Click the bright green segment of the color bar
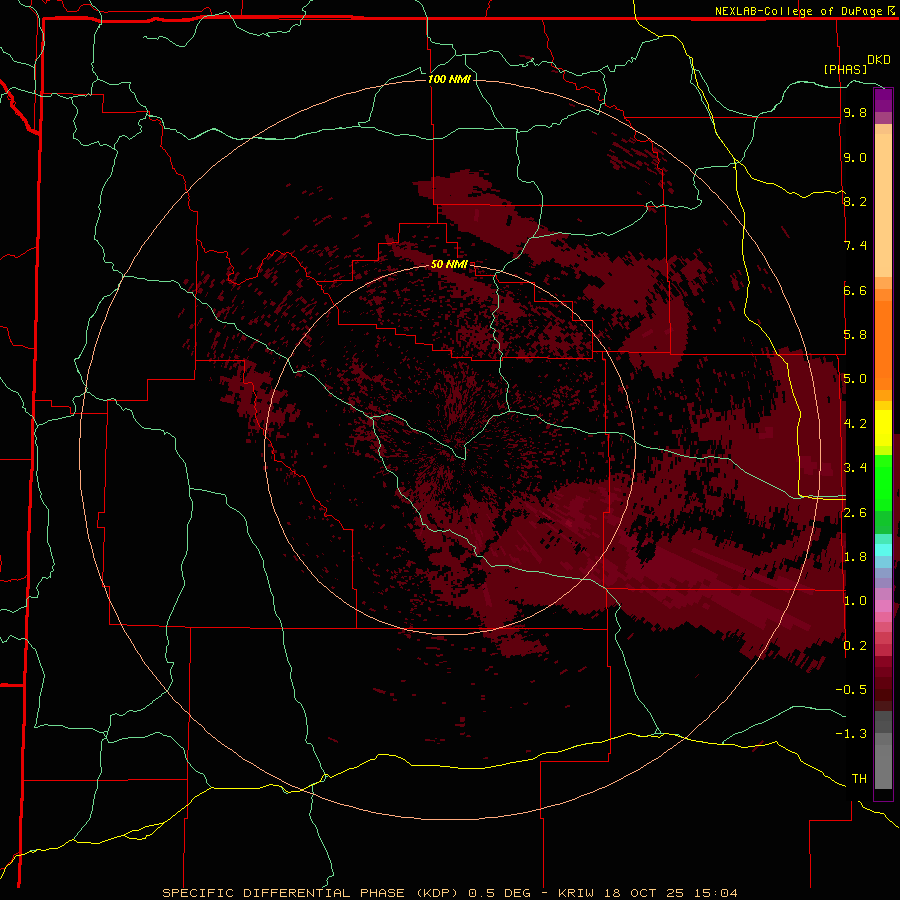Viewport: 900px width, 900px height. (x=883, y=483)
